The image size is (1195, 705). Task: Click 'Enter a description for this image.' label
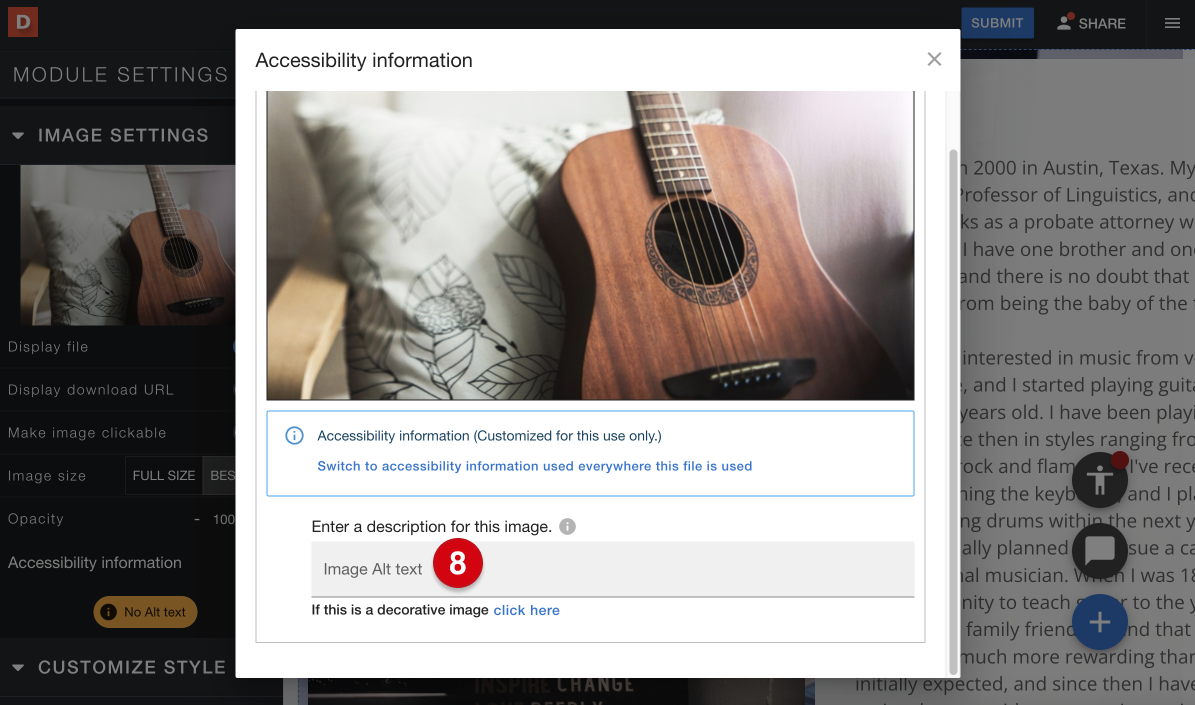point(431,527)
